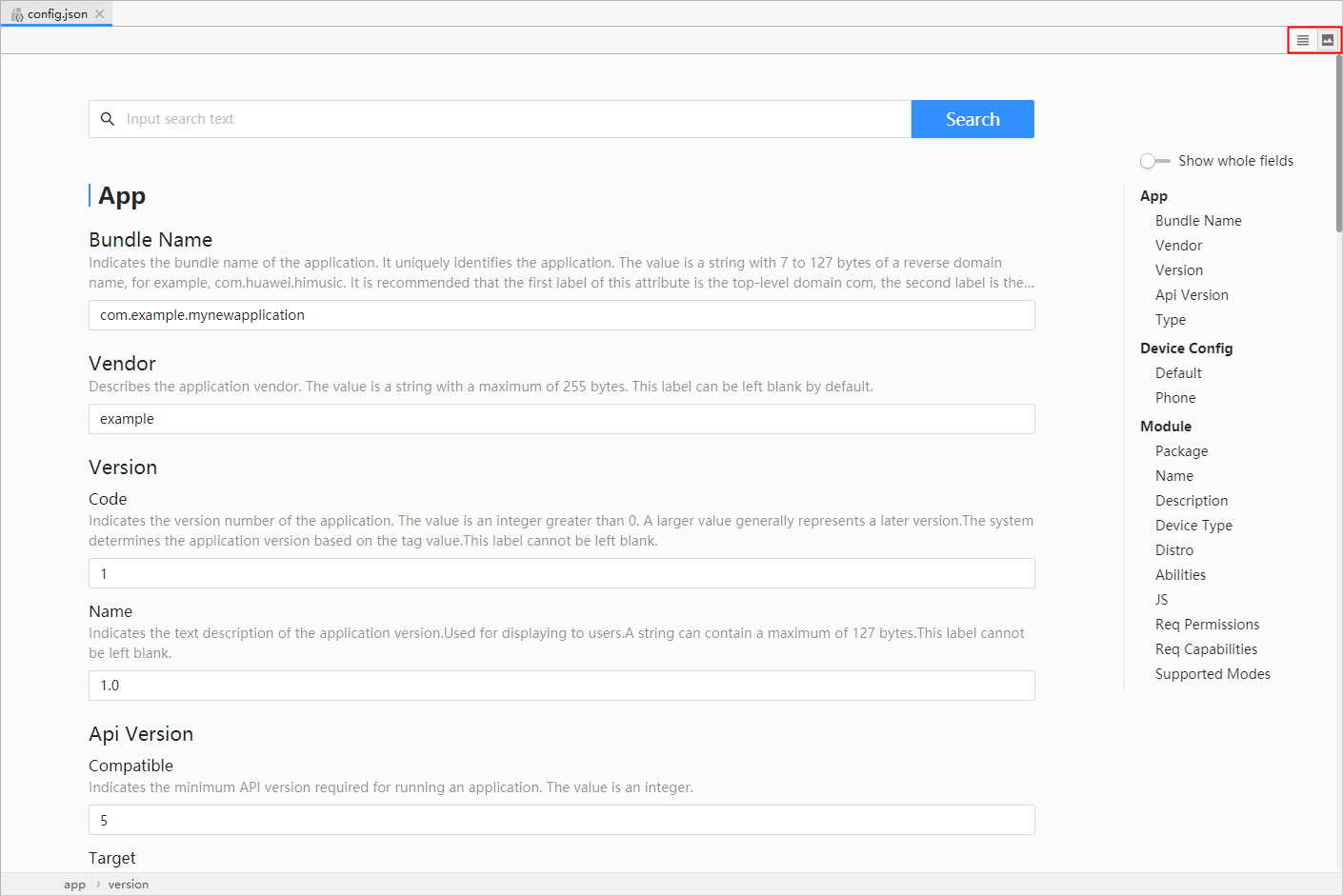
Task: Open Device Config section from outline
Action: point(1186,348)
